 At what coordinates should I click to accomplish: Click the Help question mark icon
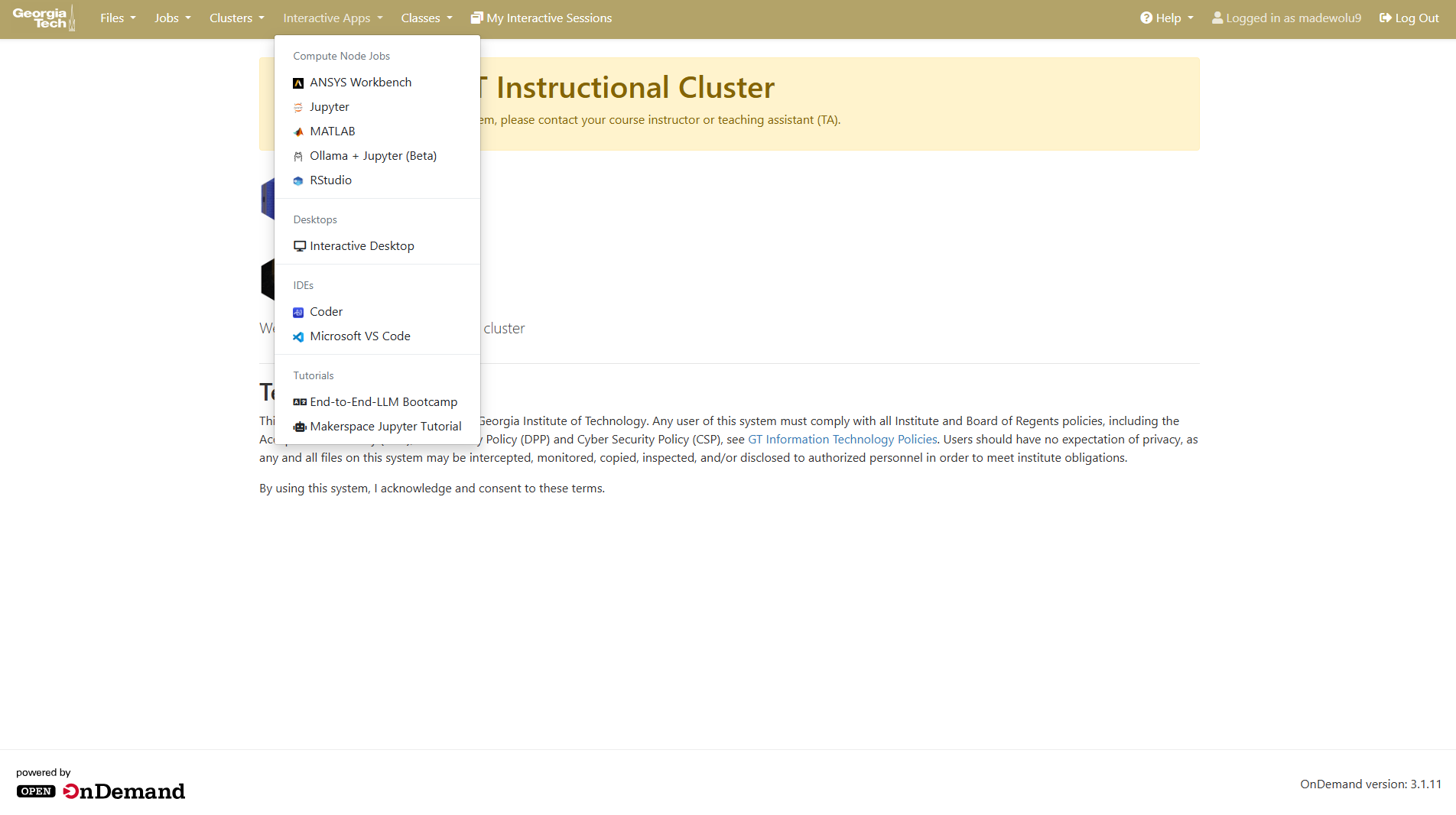tap(1146, 18)
